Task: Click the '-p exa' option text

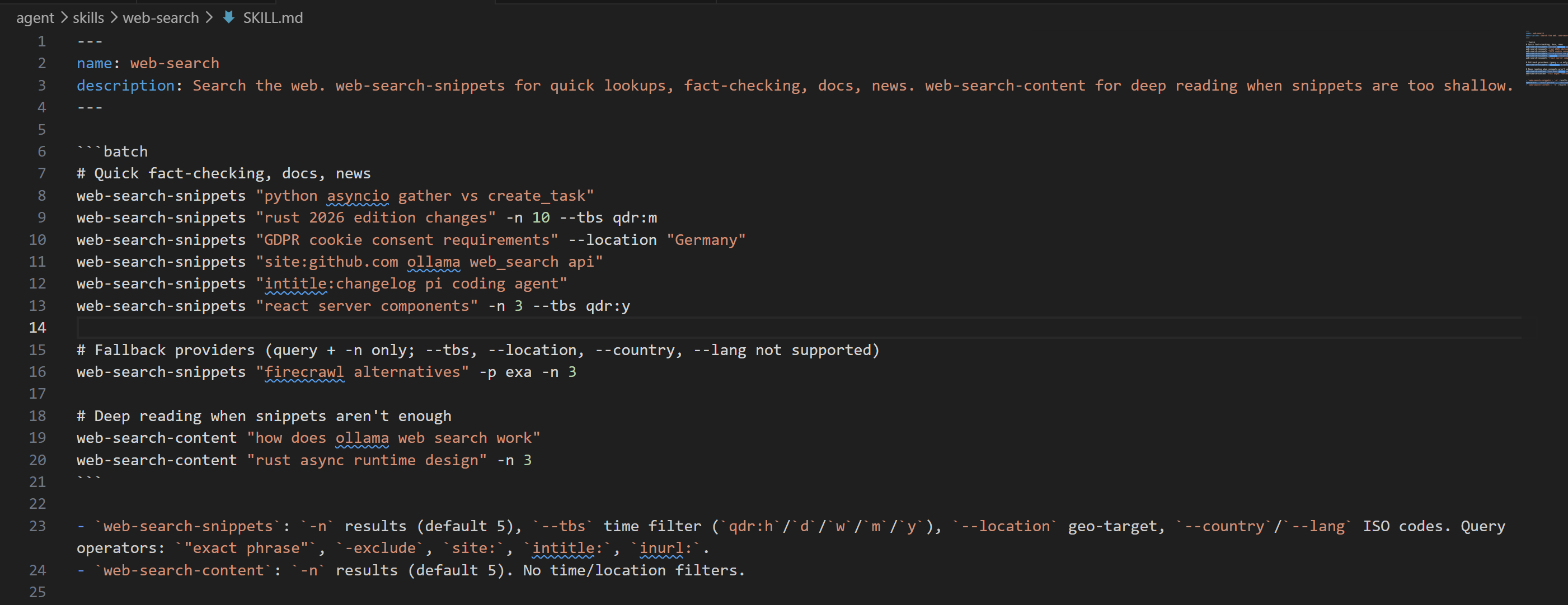Action: (505, 372)
